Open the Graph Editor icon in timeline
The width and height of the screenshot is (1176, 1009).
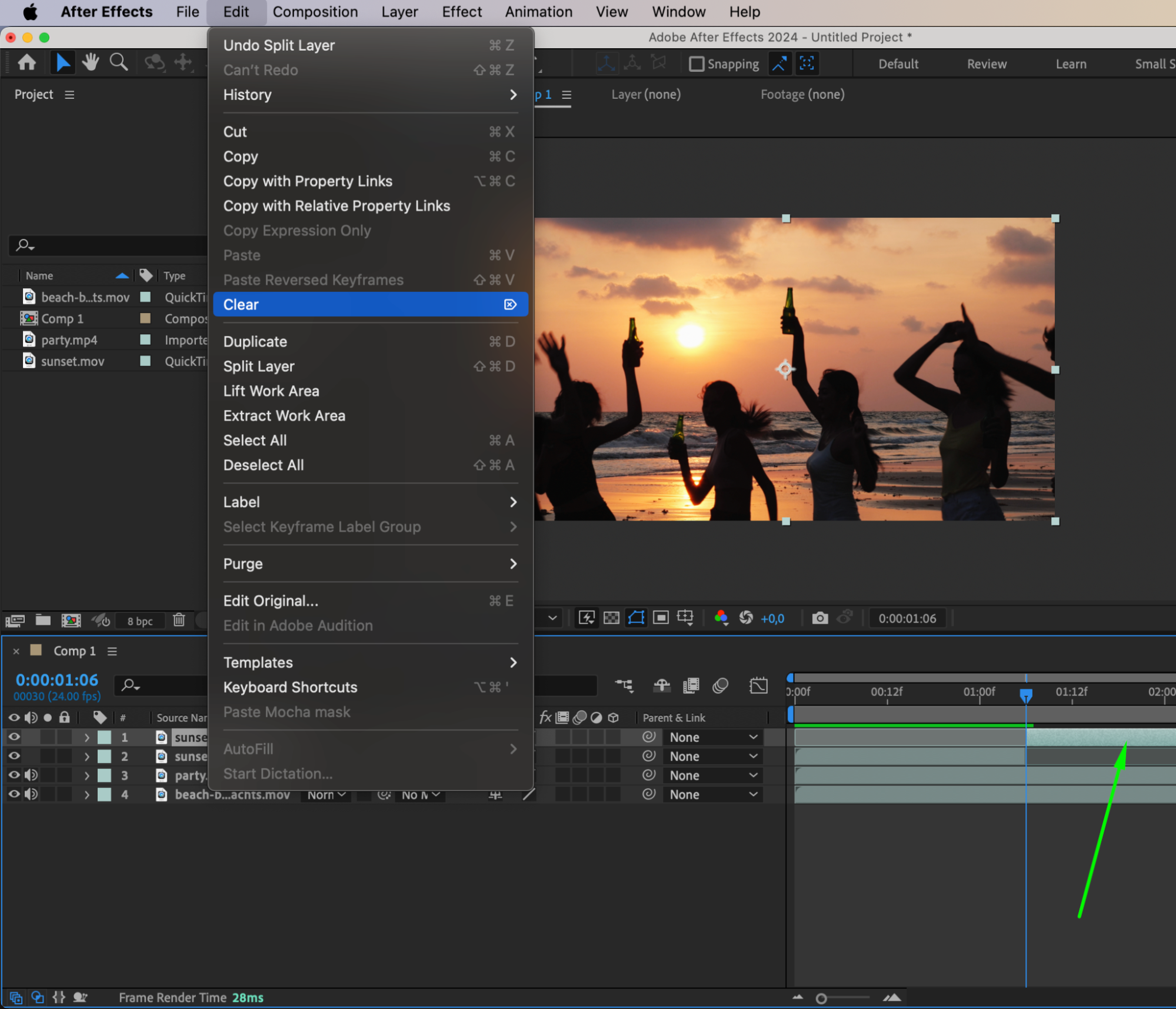coord(758,685)
